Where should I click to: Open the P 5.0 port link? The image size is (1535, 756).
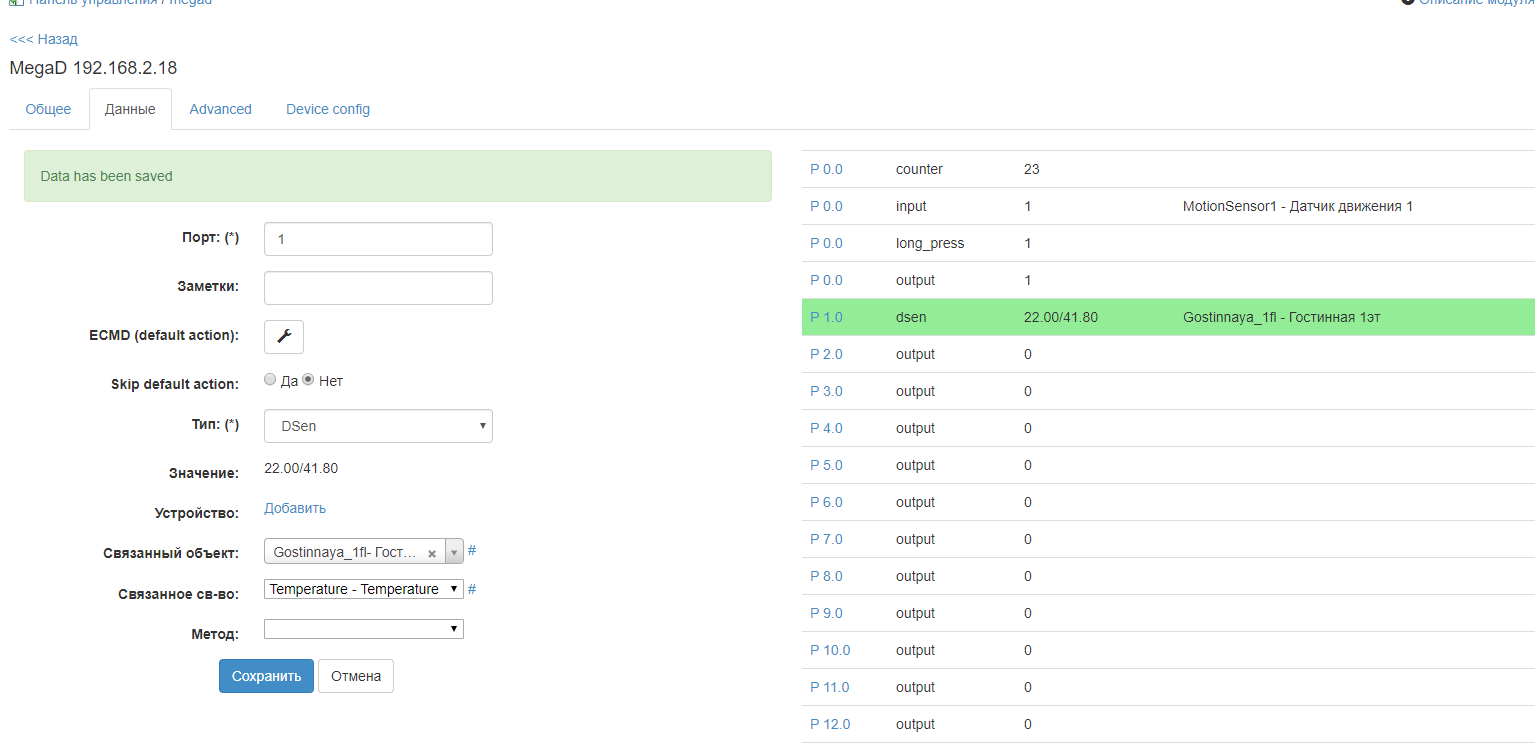(x=826, y=465)
